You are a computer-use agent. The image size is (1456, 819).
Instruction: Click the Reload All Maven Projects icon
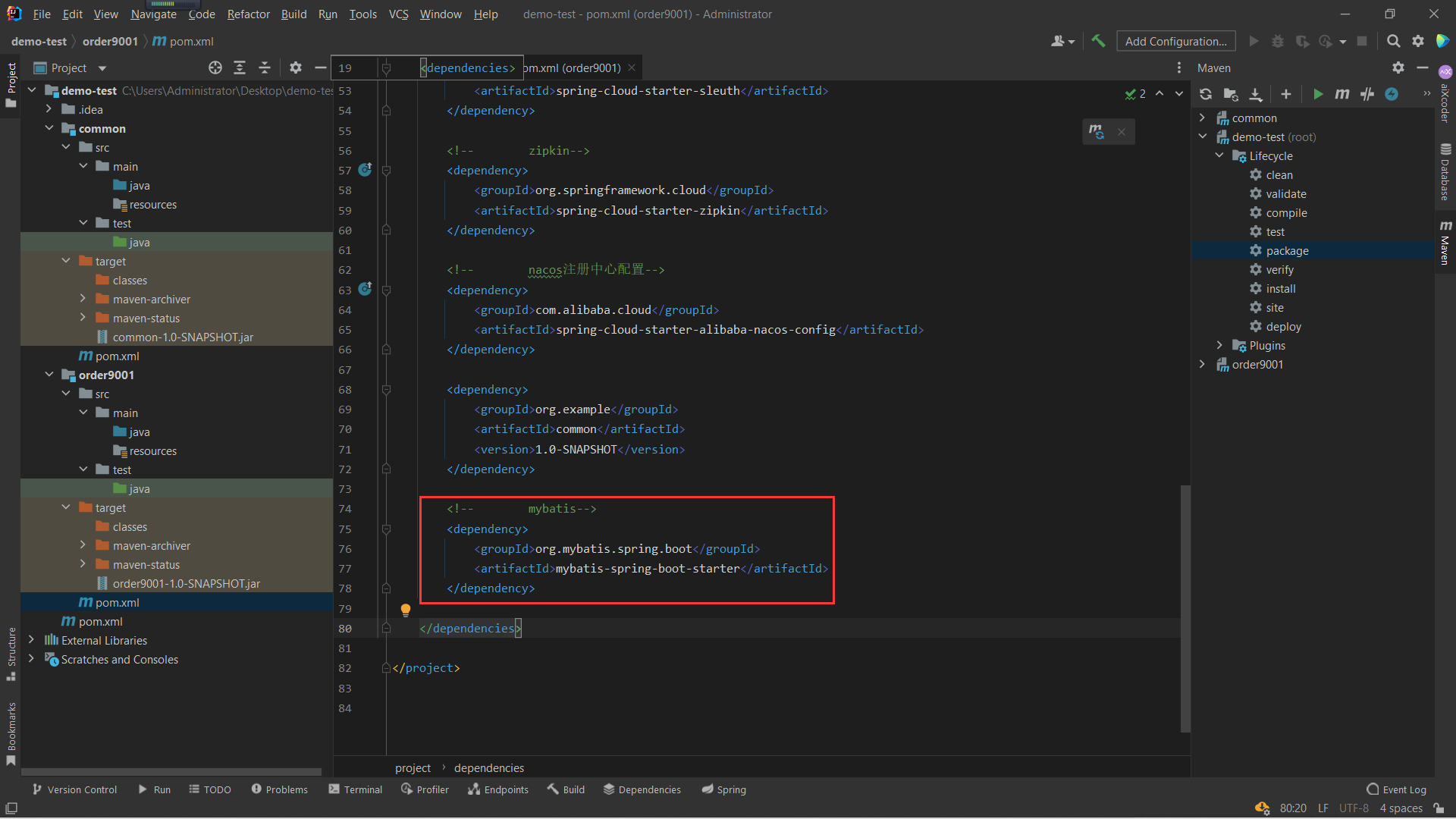[1205, 94]
